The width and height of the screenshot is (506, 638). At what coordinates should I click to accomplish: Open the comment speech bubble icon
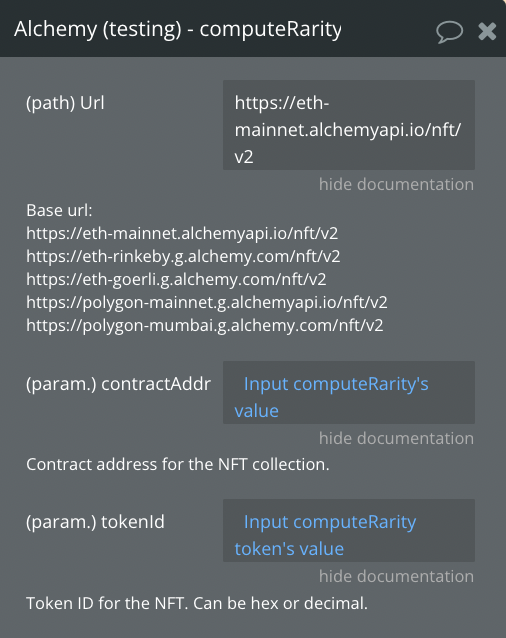[449, 32]
